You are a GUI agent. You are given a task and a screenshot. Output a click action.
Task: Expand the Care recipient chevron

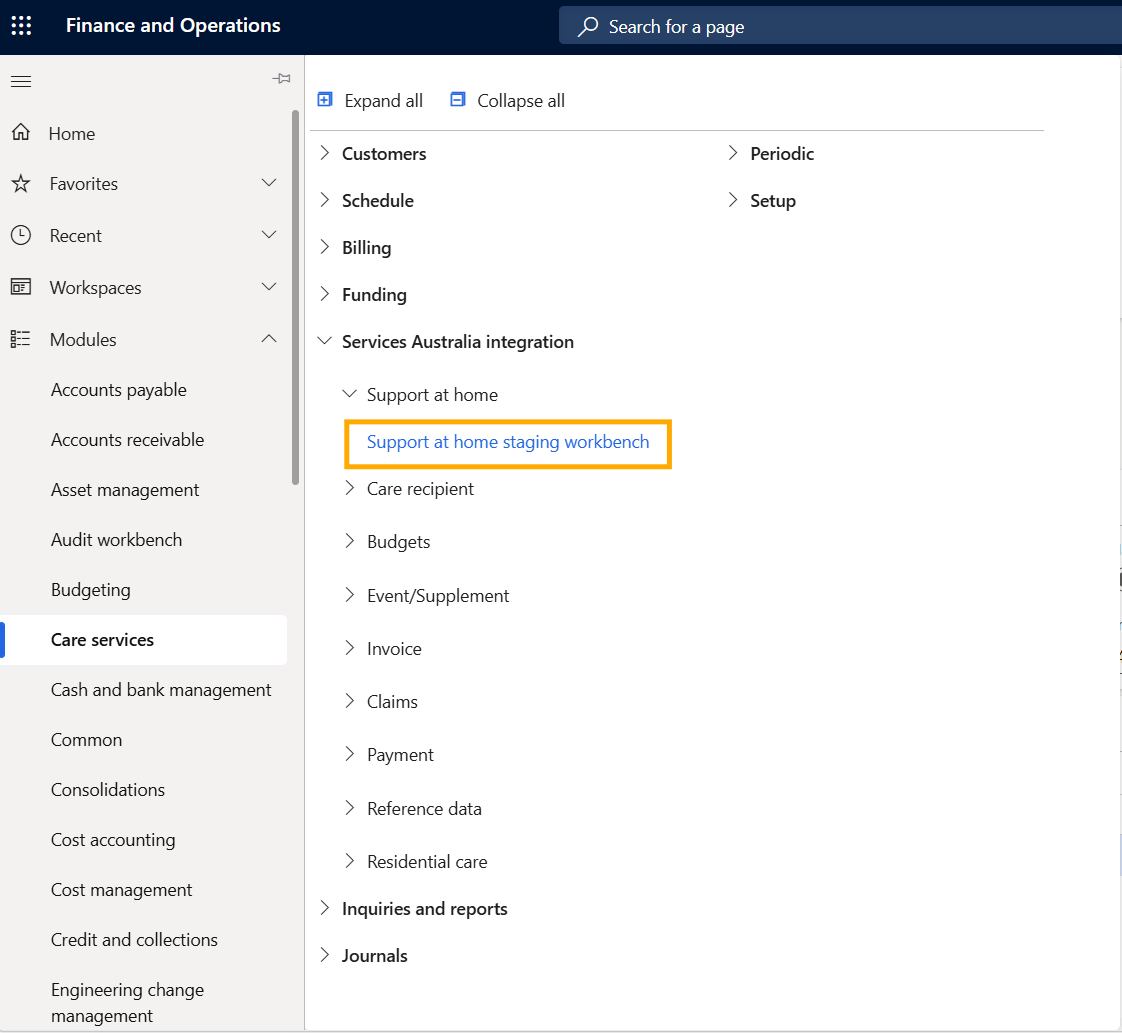pos(350,488)
